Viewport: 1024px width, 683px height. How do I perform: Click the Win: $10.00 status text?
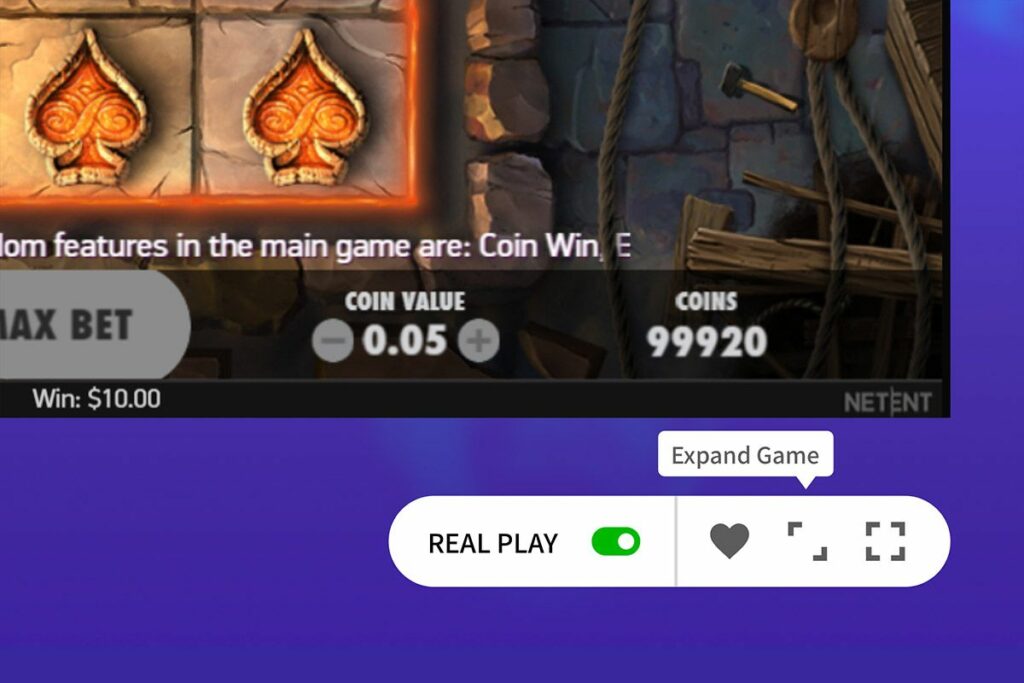pos(97,398)
